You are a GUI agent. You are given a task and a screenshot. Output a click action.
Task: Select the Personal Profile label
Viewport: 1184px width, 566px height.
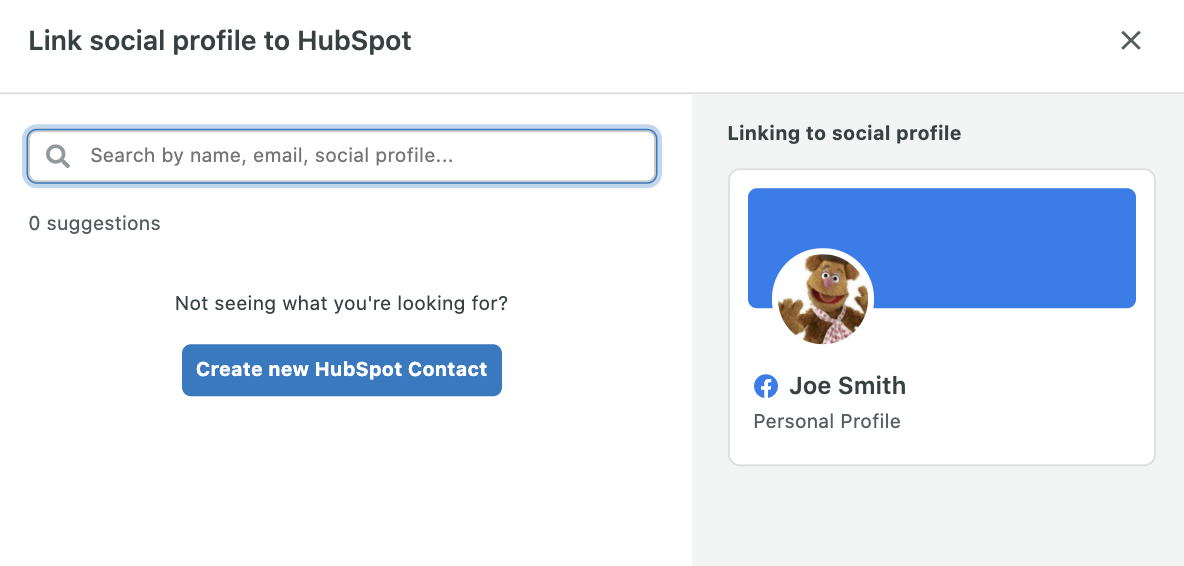pyautogui.click(x=827, y=421)
